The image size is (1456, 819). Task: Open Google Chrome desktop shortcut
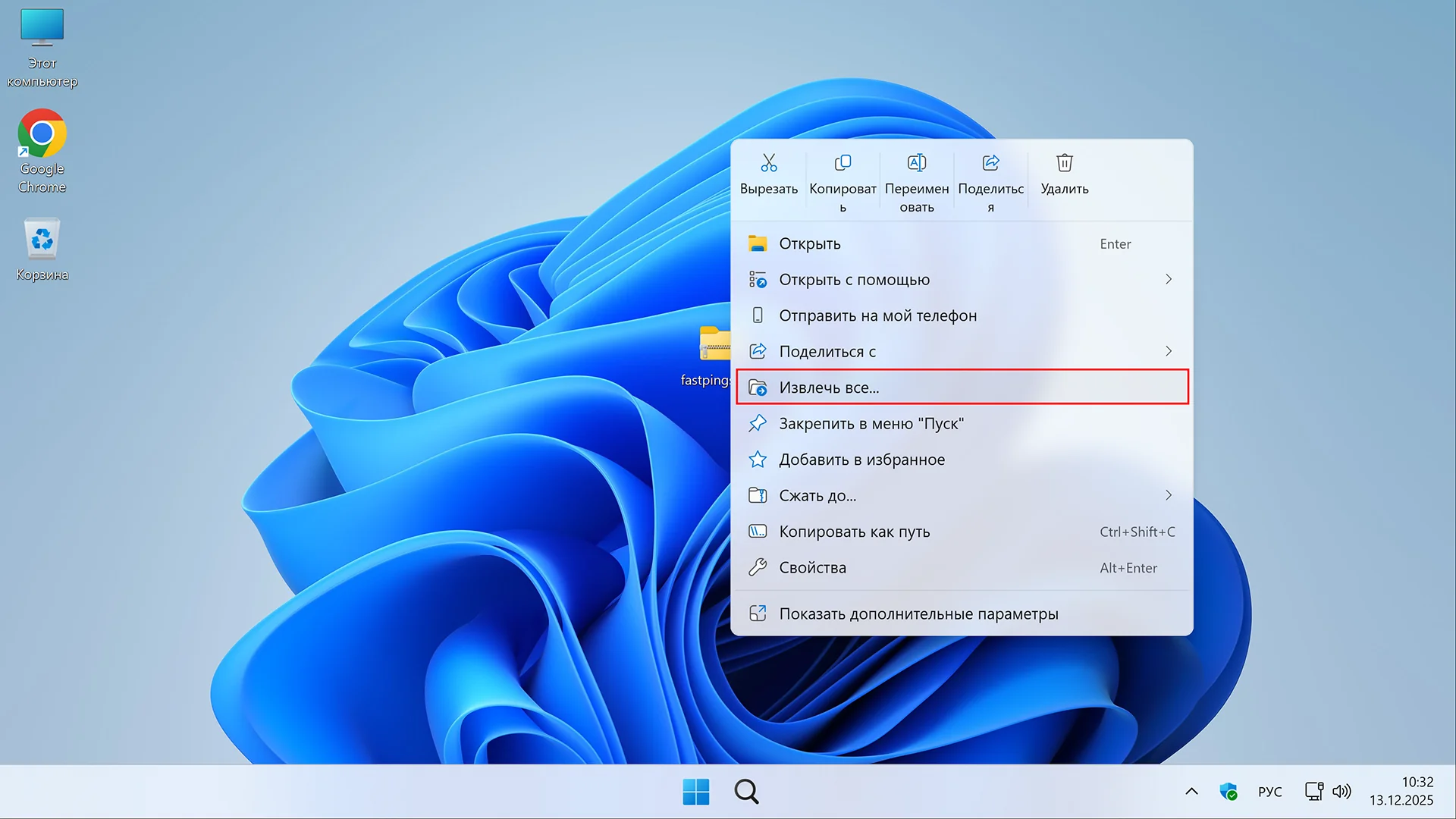pyautogui.click(x=42, y=134)
